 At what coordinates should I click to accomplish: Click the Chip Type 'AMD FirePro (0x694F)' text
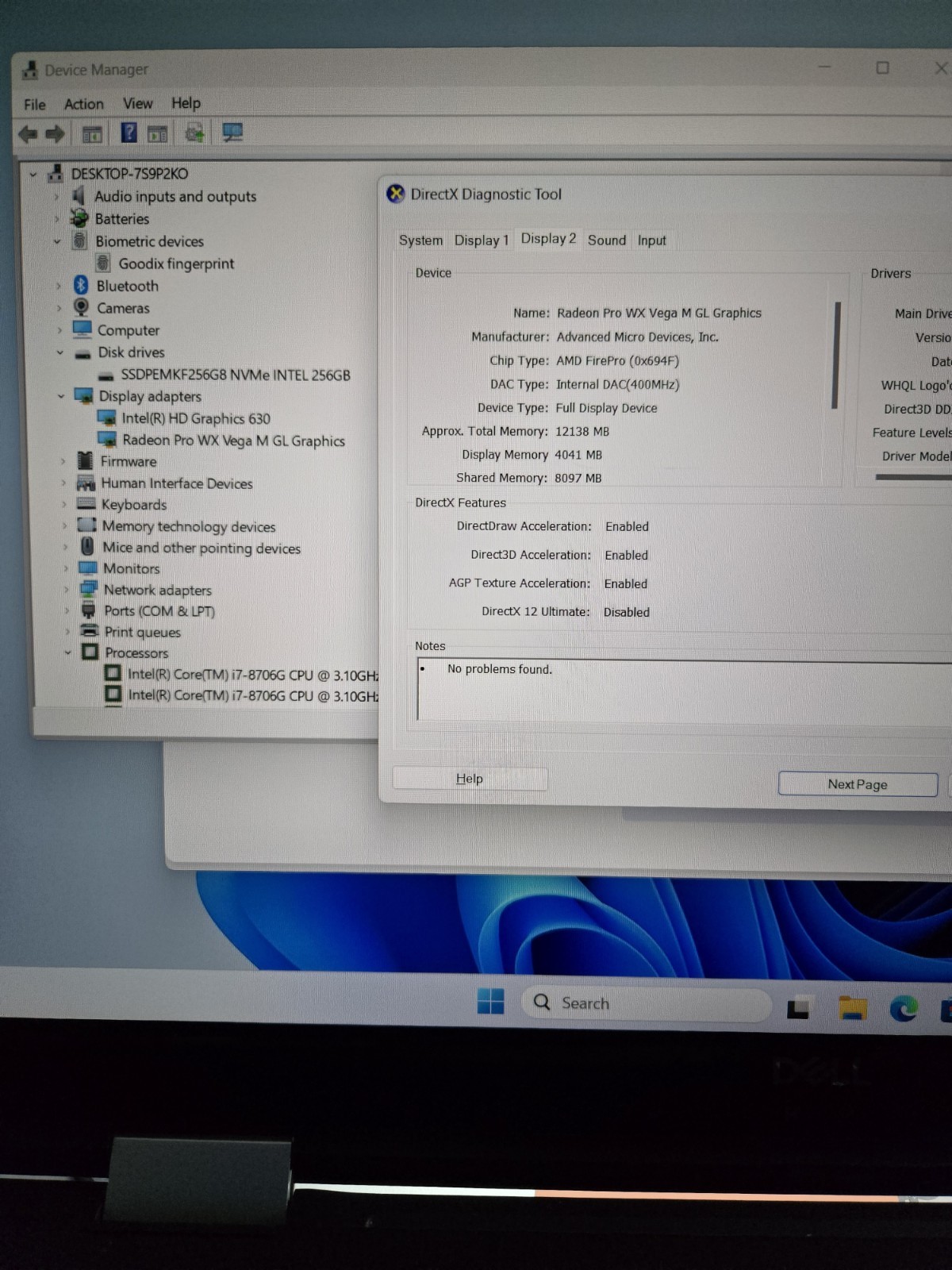click(x=617, y=360)
